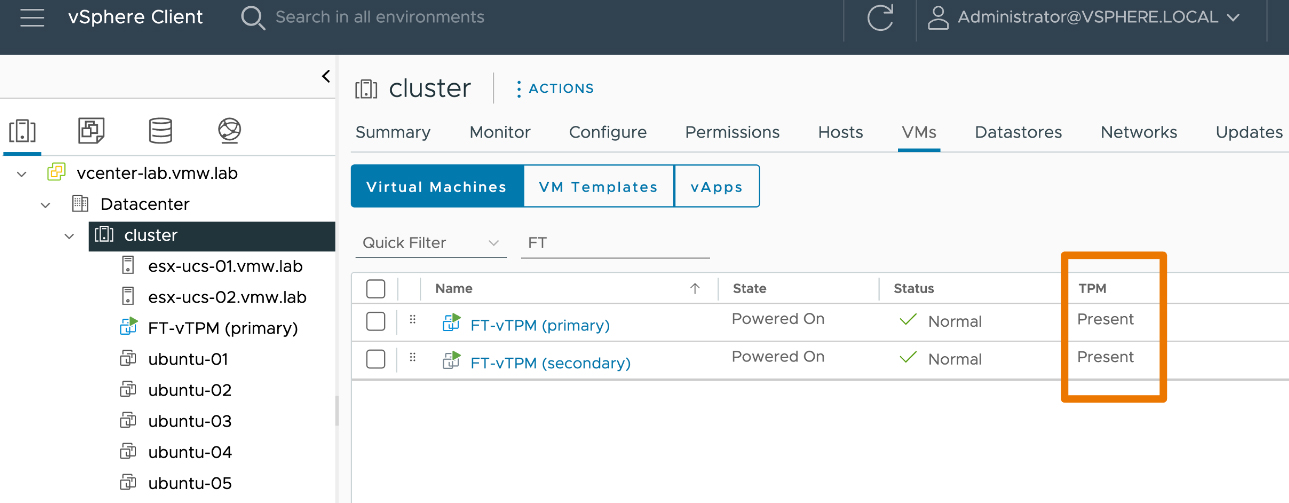1289x503 pixels.
Task: Open the Administrator@VSPHERE.LOCAL user menu
Action: click(x=1098, y=17)
